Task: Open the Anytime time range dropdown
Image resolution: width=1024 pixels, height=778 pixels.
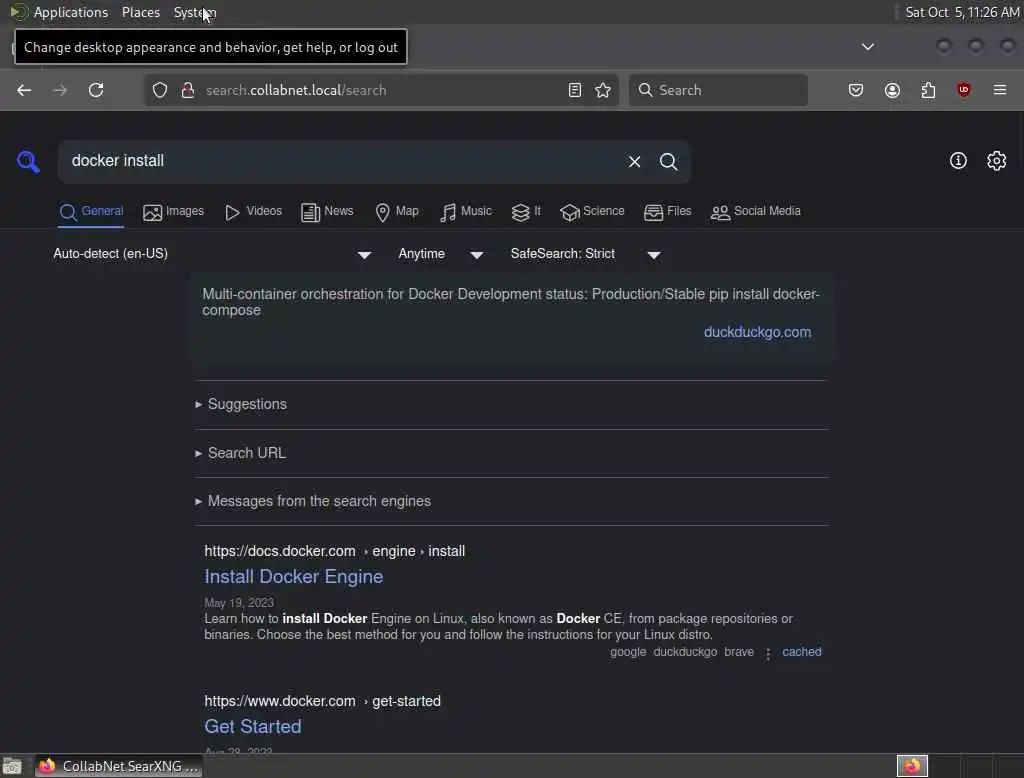Action: pos(441,254)
